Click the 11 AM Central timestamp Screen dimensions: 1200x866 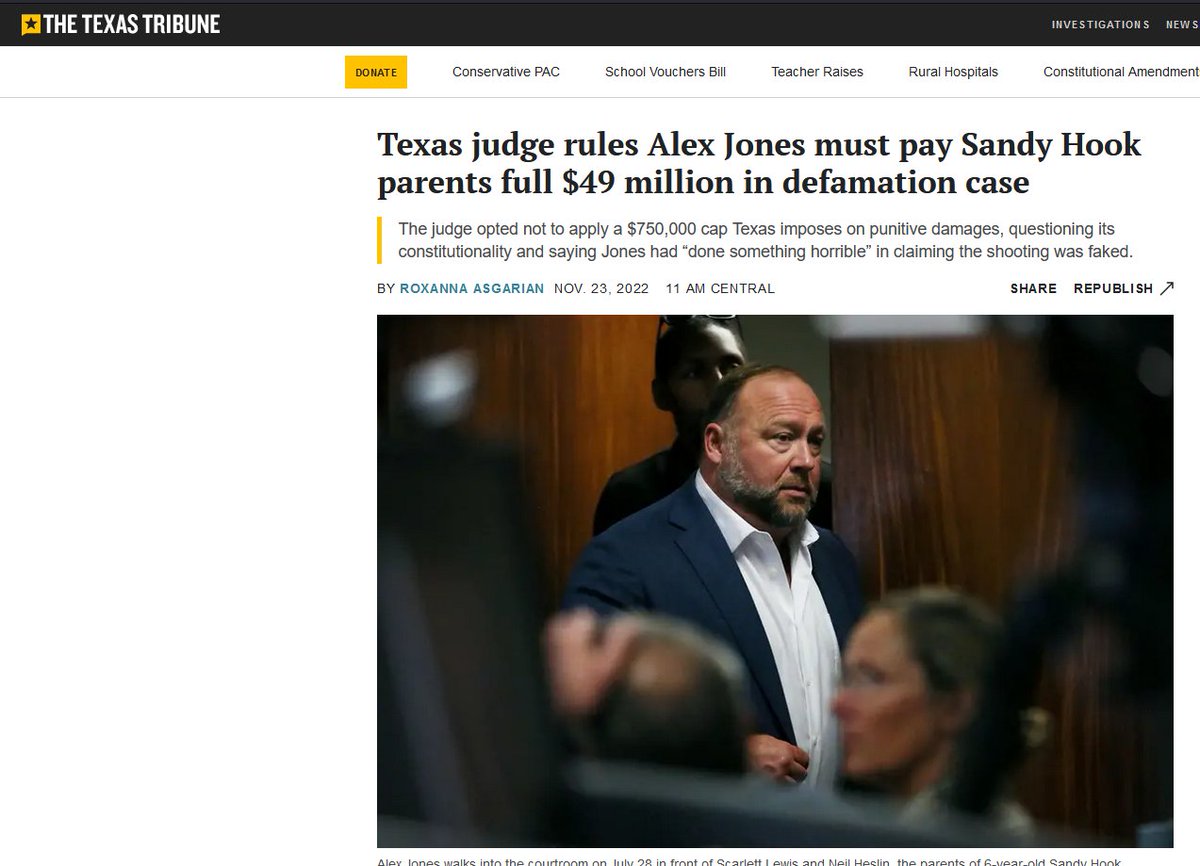point(720,288)
